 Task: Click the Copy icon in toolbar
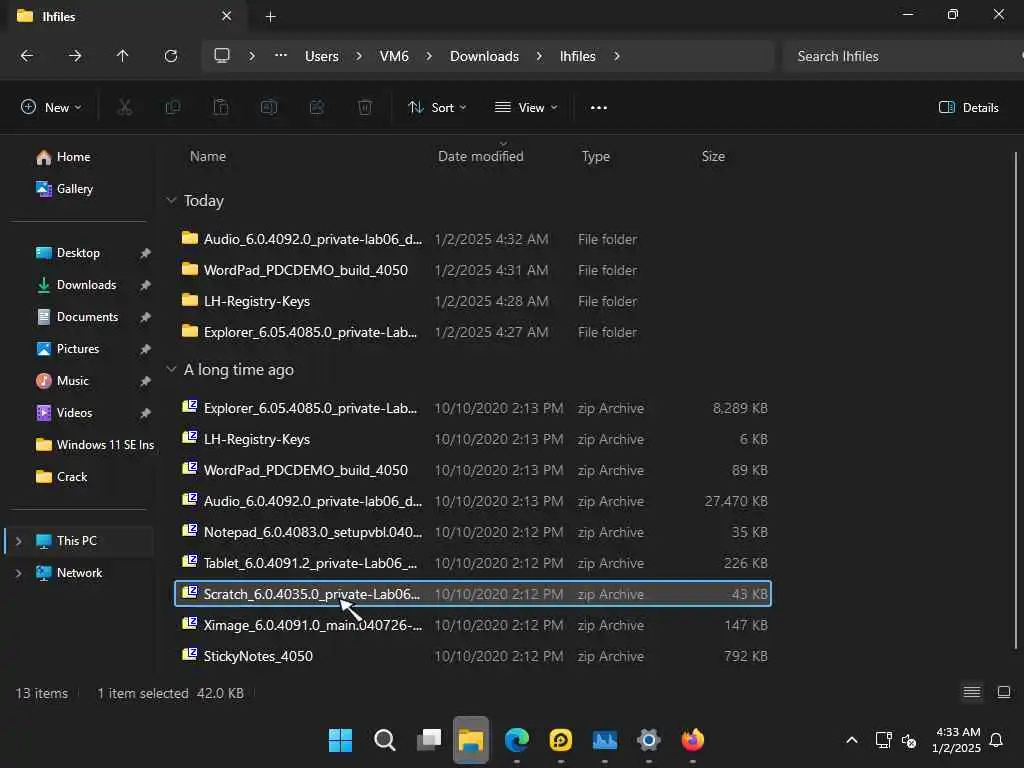click(173, 107)
